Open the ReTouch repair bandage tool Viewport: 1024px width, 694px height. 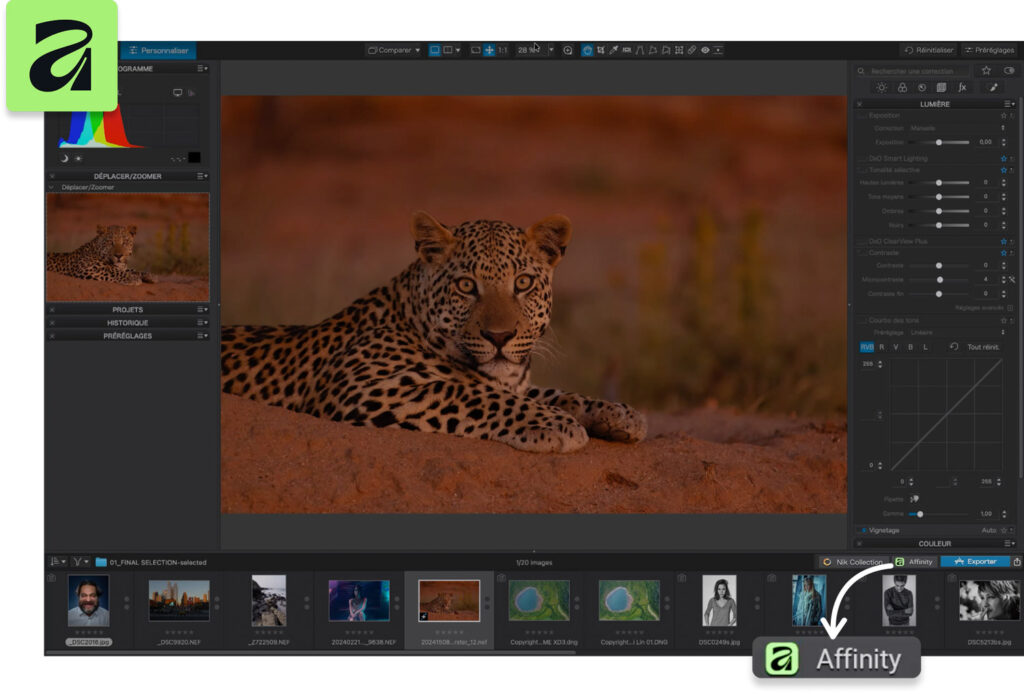point(692,50)
